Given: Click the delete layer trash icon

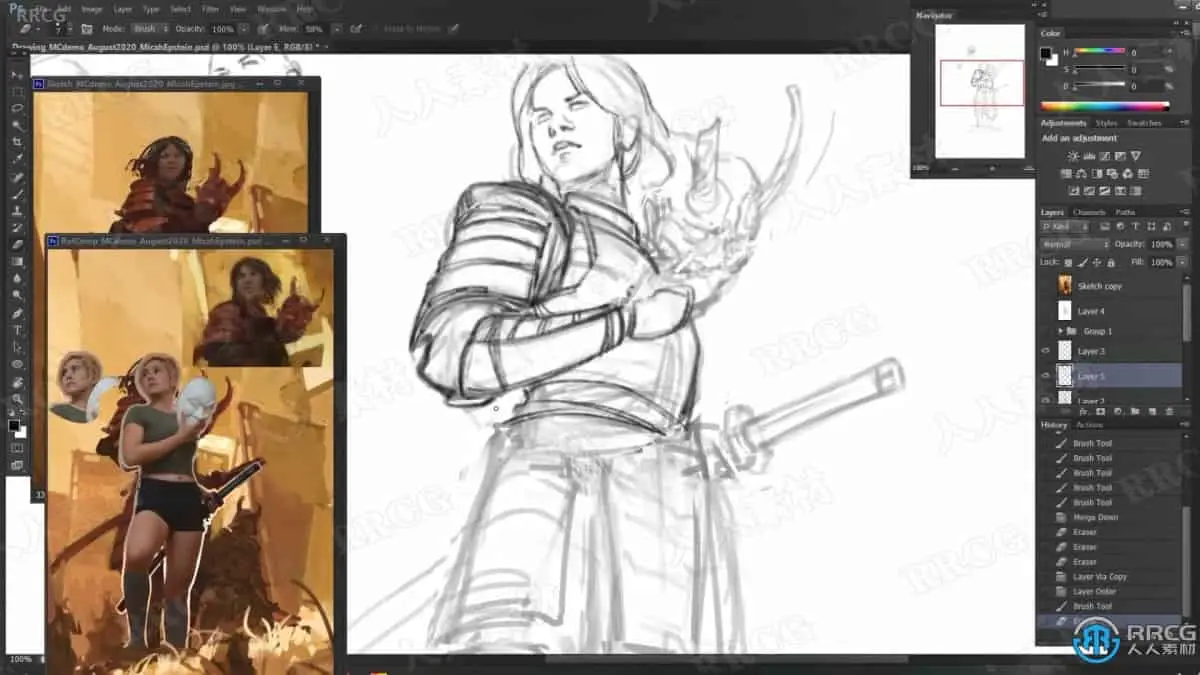Looking at the screenshot, I should (x=1168, y=411).
